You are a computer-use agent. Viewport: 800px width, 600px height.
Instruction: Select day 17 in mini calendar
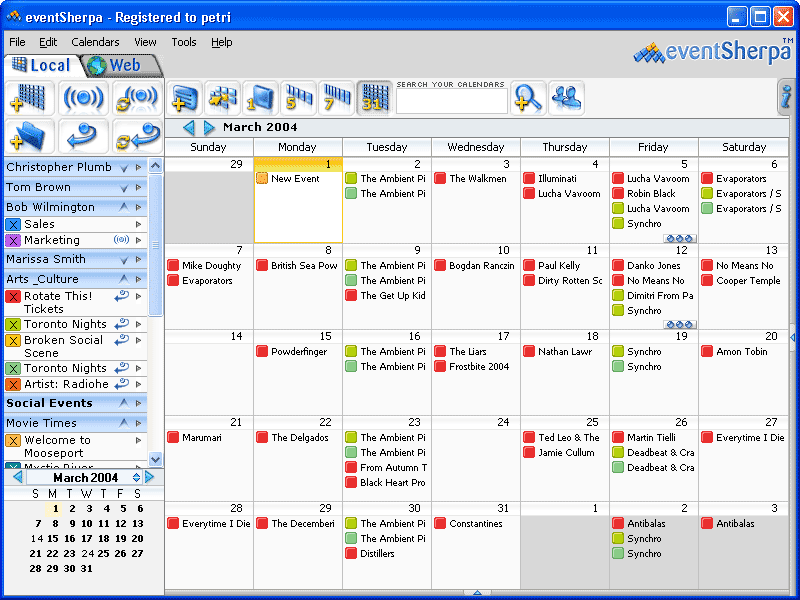click(87, 538)
